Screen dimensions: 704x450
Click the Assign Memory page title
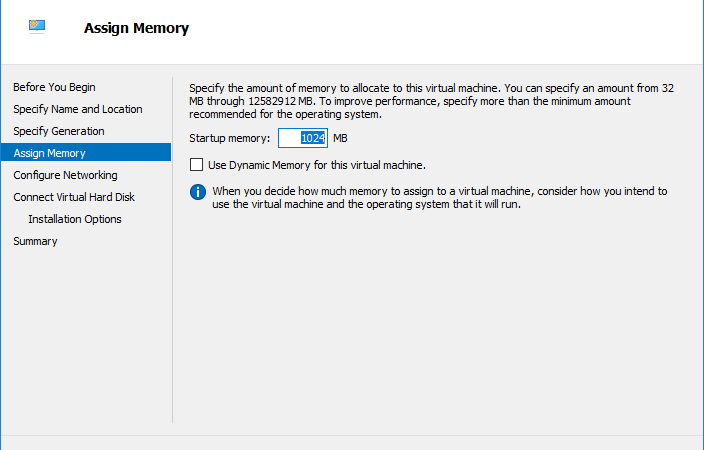click(x=136, y=28)
